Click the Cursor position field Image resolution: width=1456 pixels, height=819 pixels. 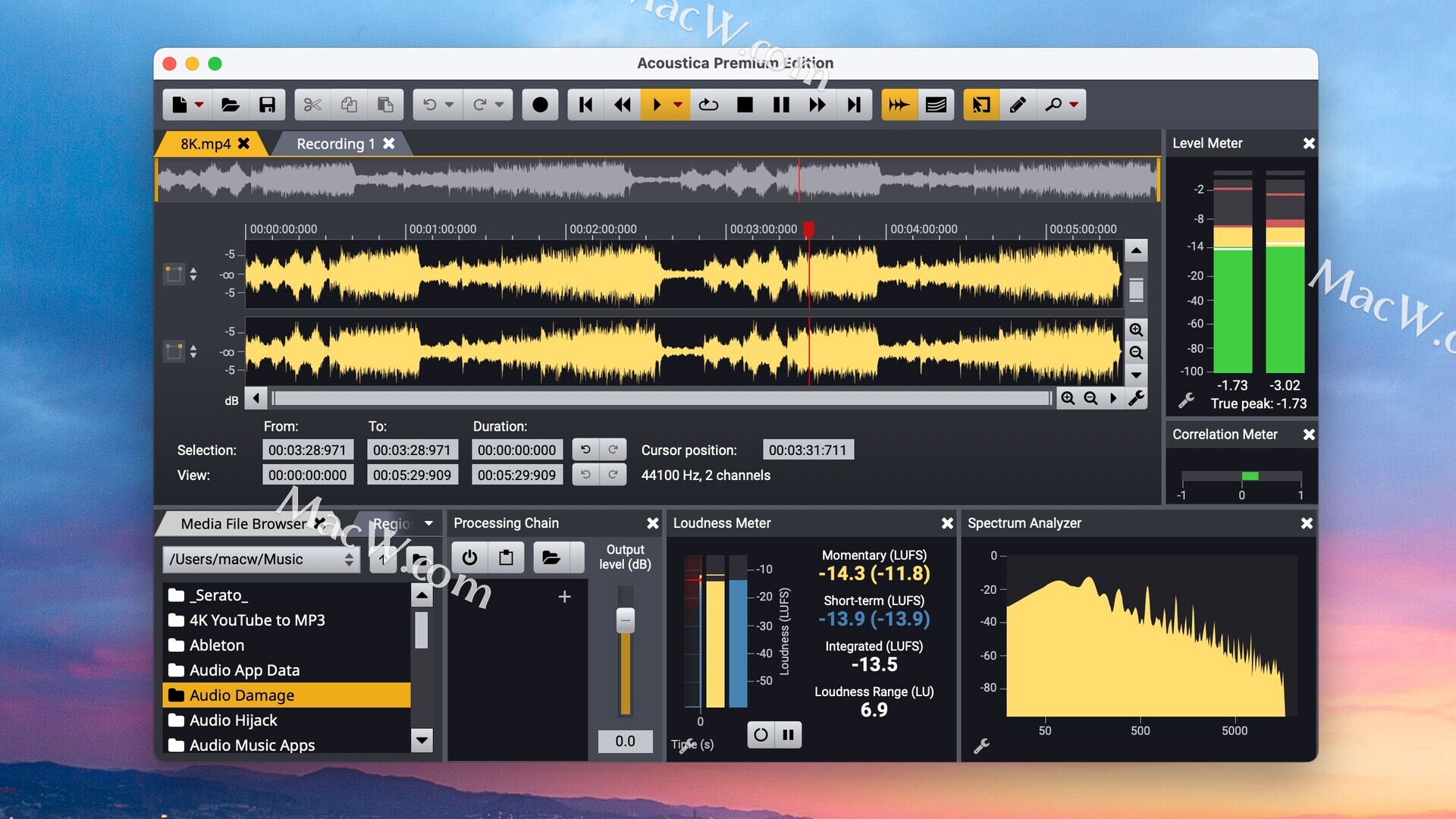click(808, 450)
